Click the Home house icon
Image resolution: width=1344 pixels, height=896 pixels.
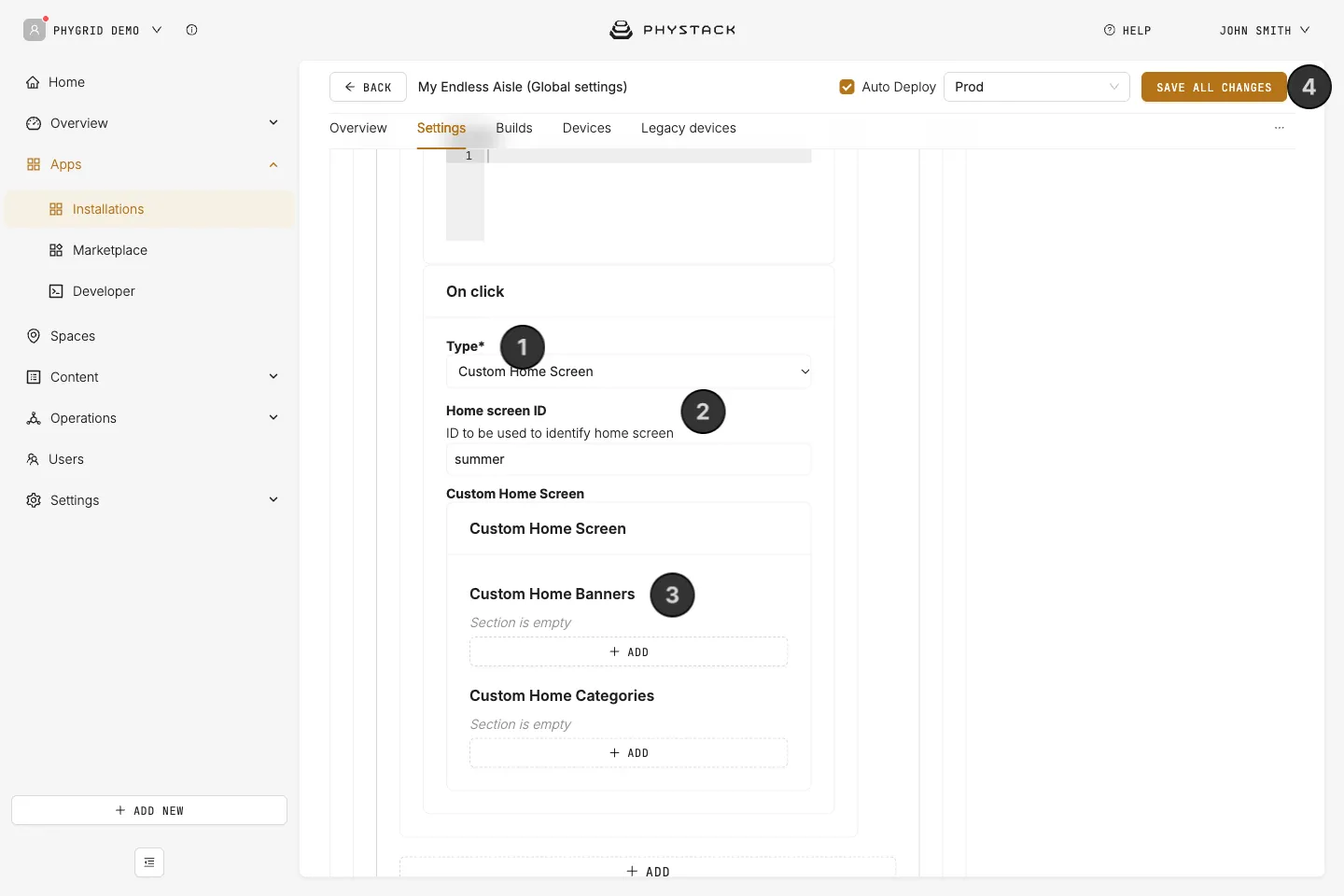point(34,82)
